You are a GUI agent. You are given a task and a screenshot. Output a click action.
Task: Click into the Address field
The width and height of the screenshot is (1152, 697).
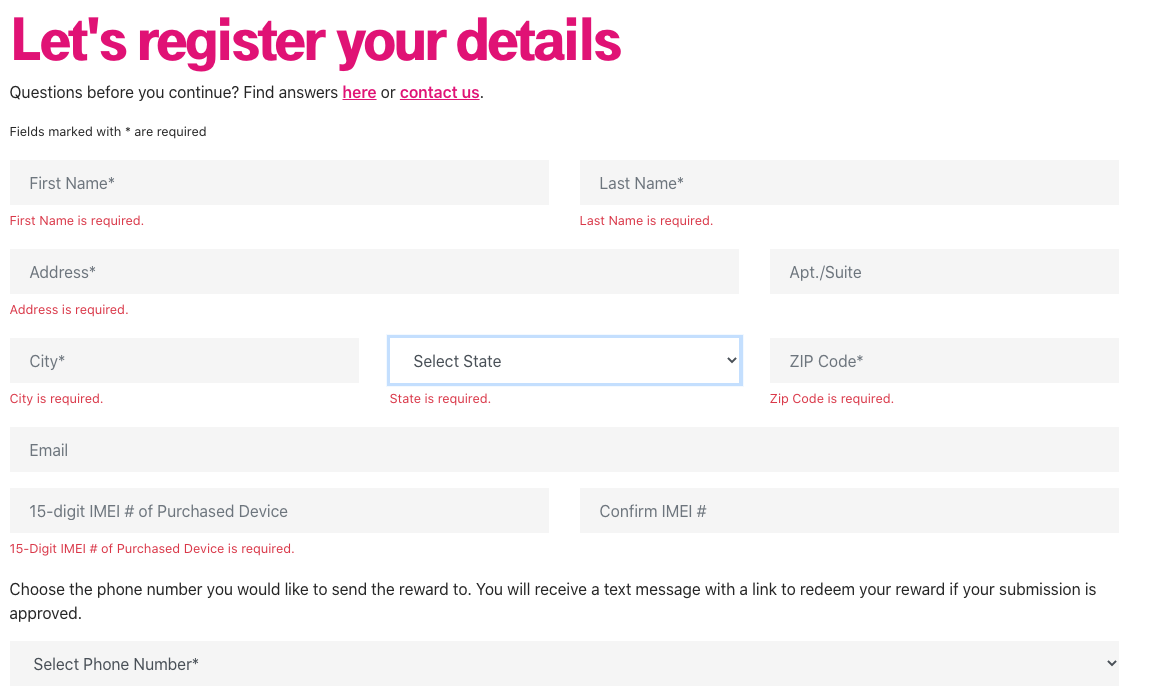coord(374,272)
